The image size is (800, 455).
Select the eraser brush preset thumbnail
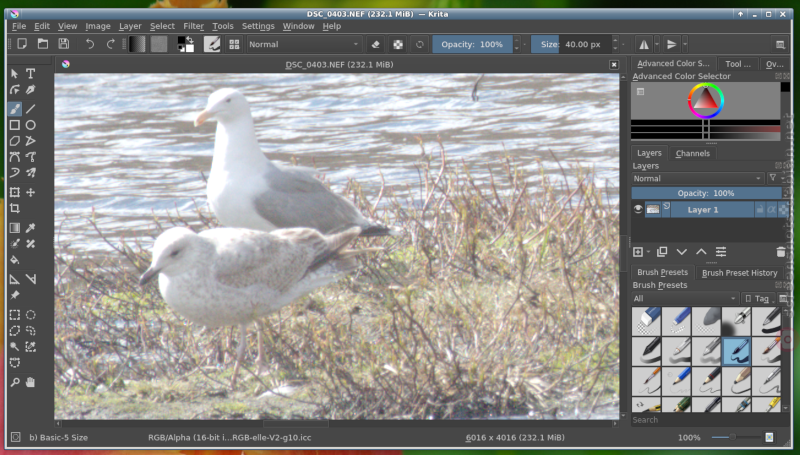tap(646, 321)
